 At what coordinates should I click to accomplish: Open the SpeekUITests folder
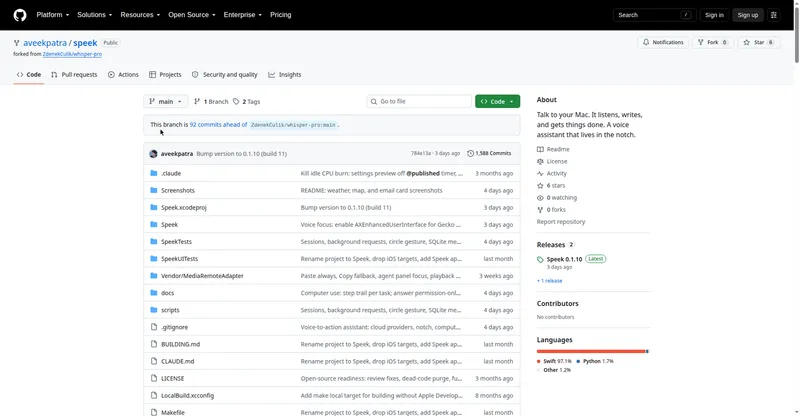tap(180, 259)
